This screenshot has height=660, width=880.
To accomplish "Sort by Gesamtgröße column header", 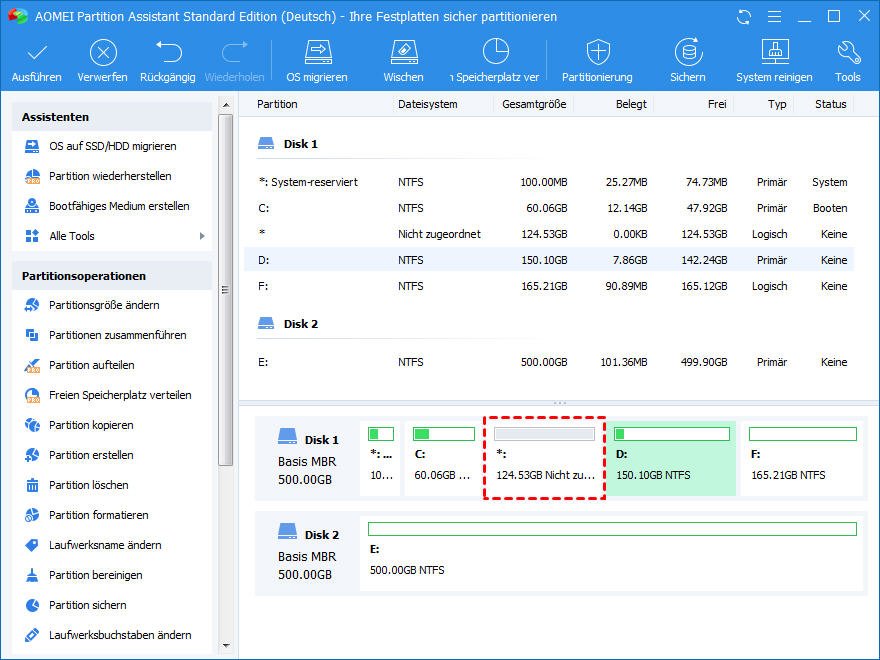I will [535, 104].
